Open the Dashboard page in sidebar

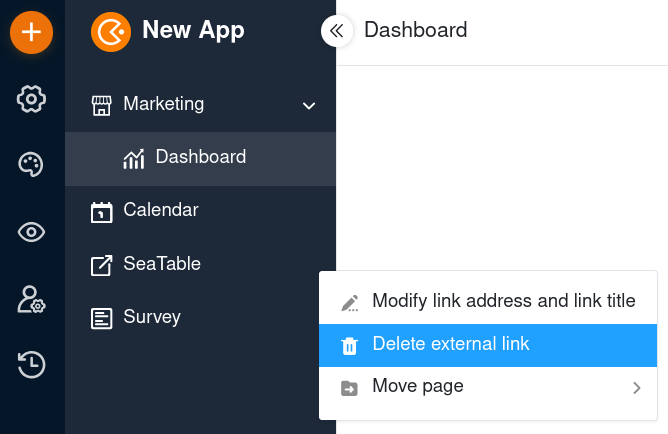[x=200, y=158]
